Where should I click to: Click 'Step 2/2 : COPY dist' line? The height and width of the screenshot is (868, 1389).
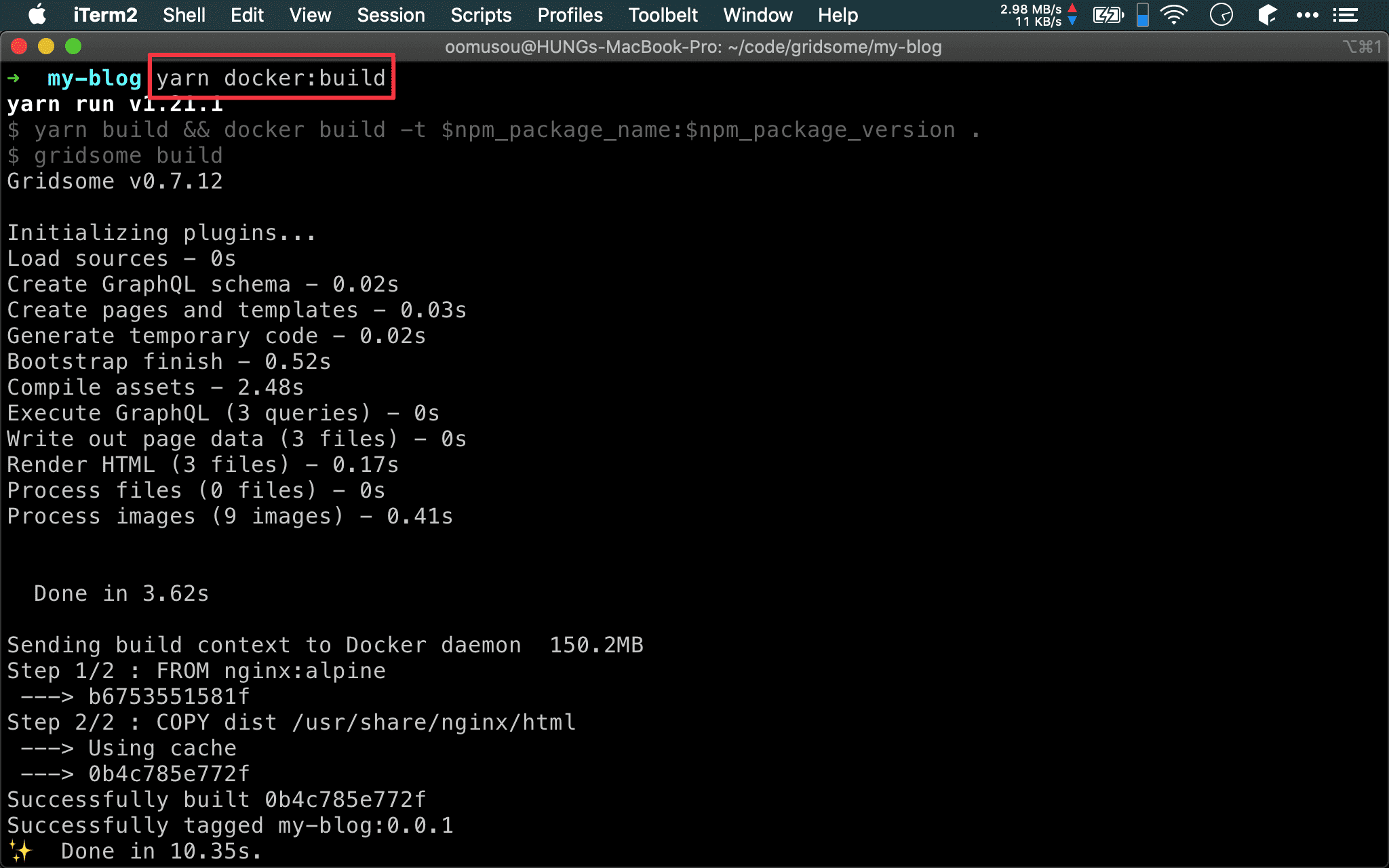(x=291, y=723)
